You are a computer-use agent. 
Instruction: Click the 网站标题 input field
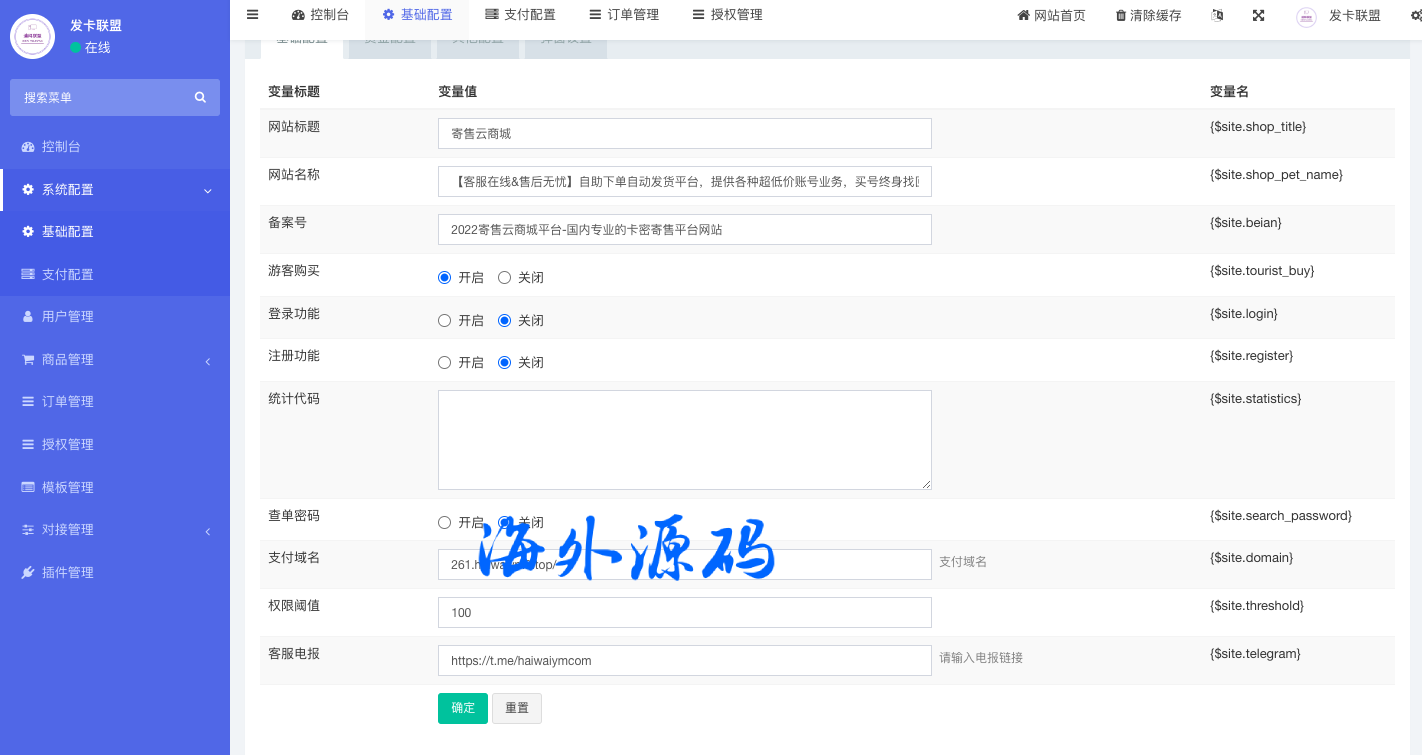pos(684,134)
